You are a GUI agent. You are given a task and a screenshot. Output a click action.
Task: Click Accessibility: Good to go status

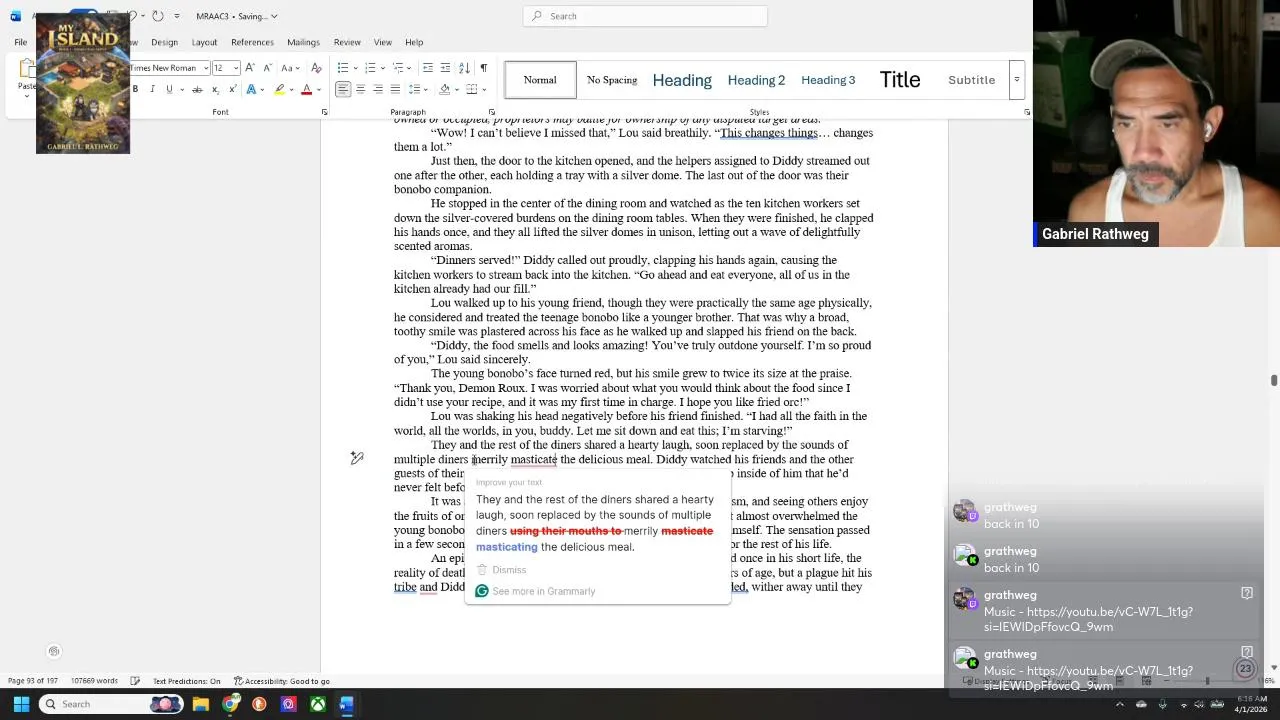point(282,681)
